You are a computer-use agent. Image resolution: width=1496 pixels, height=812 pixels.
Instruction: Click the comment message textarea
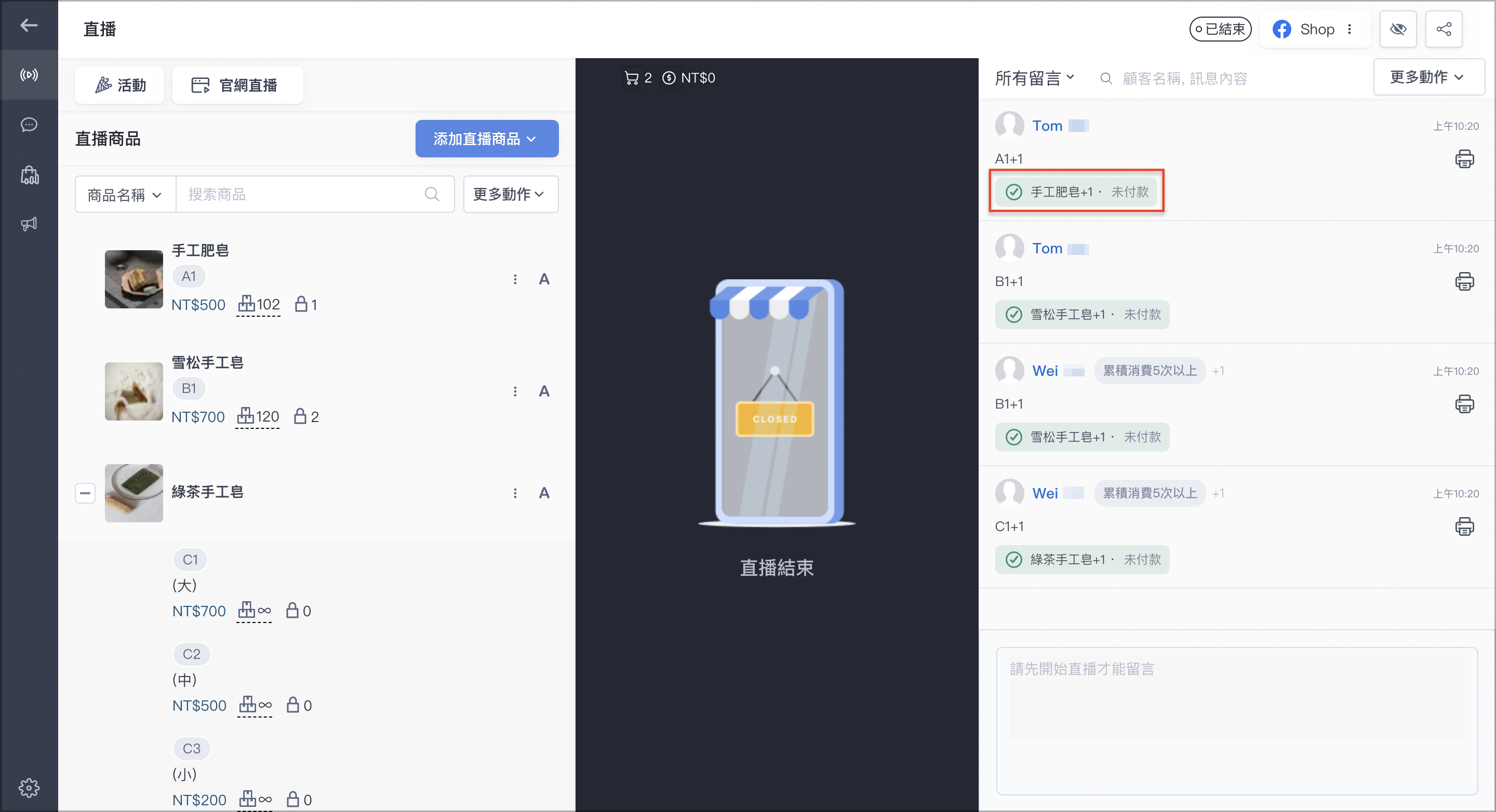[x=1236, y=720]
